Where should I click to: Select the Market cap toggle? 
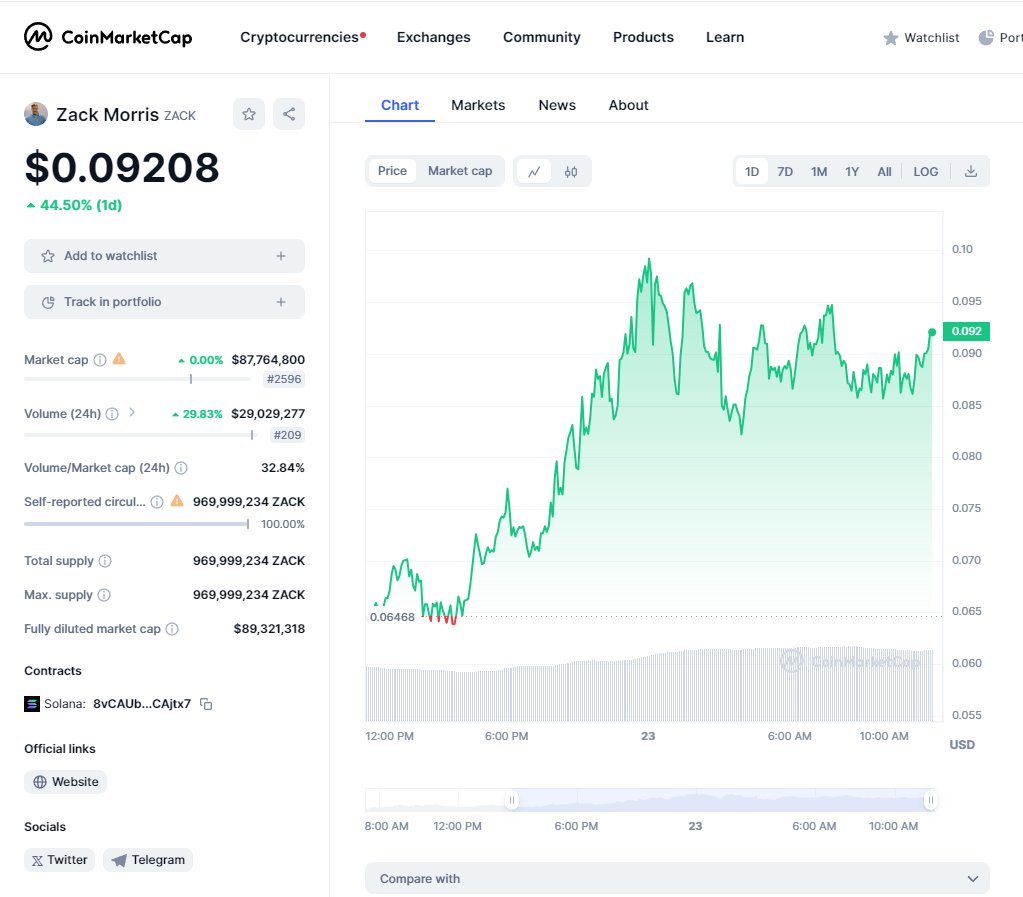click(x=460, y=171)
